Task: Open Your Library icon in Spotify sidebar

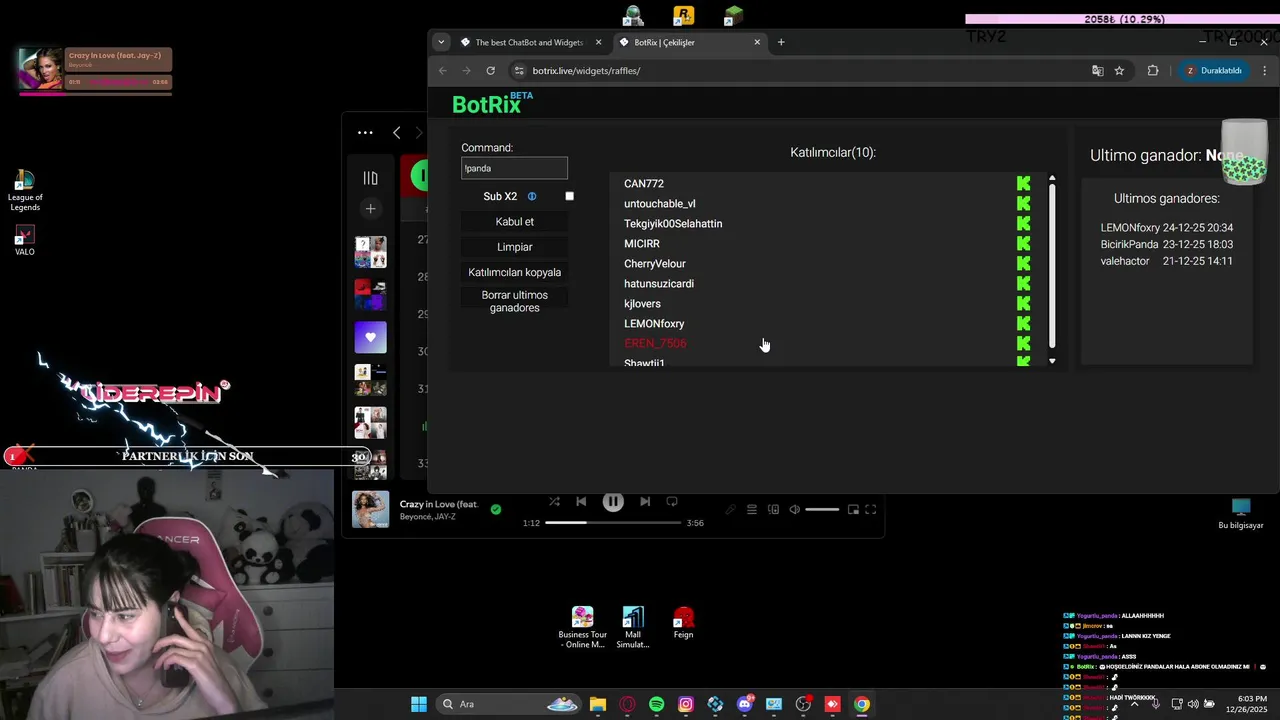Action: [370, 178]
